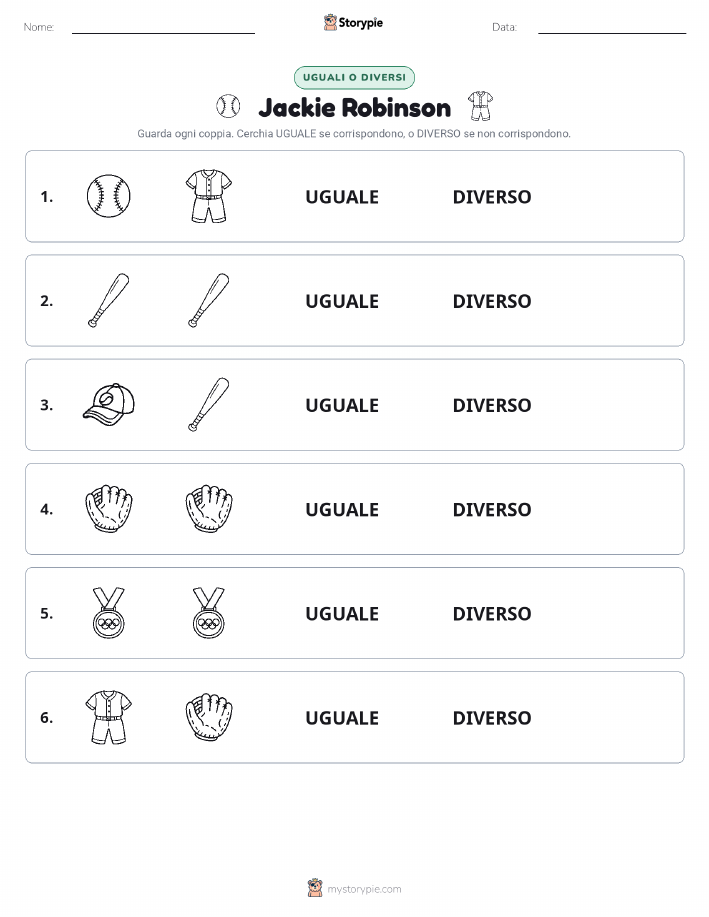Screen dimensions: 709x917
Task: Select DIVERSO for row 1
Action: point(492,197)
